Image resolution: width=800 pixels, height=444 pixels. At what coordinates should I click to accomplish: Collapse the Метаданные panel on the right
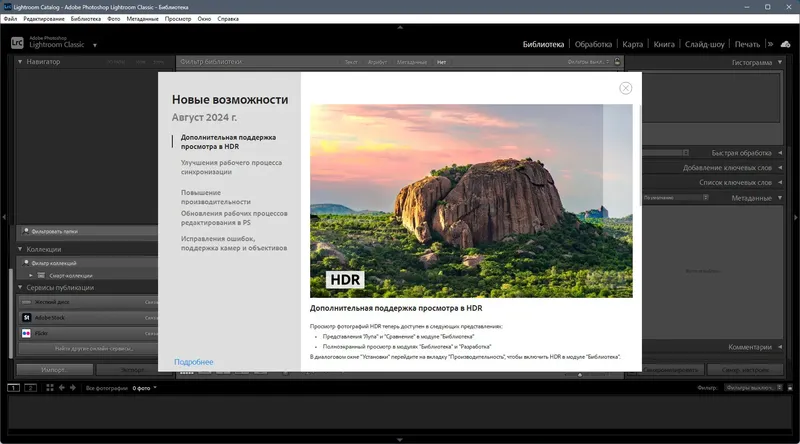pyautogui.click(x=780, y=198)
